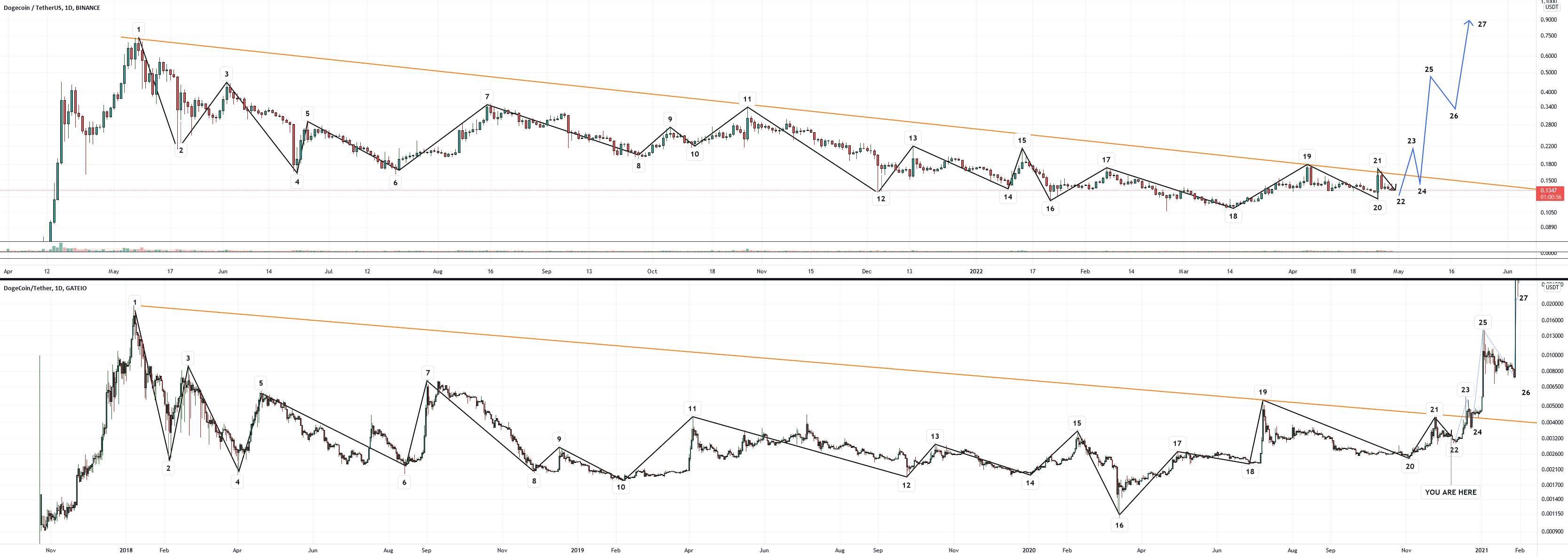Click the 0.5000 price axis label
The image size is (1568, 557).
pos(1549,72)
